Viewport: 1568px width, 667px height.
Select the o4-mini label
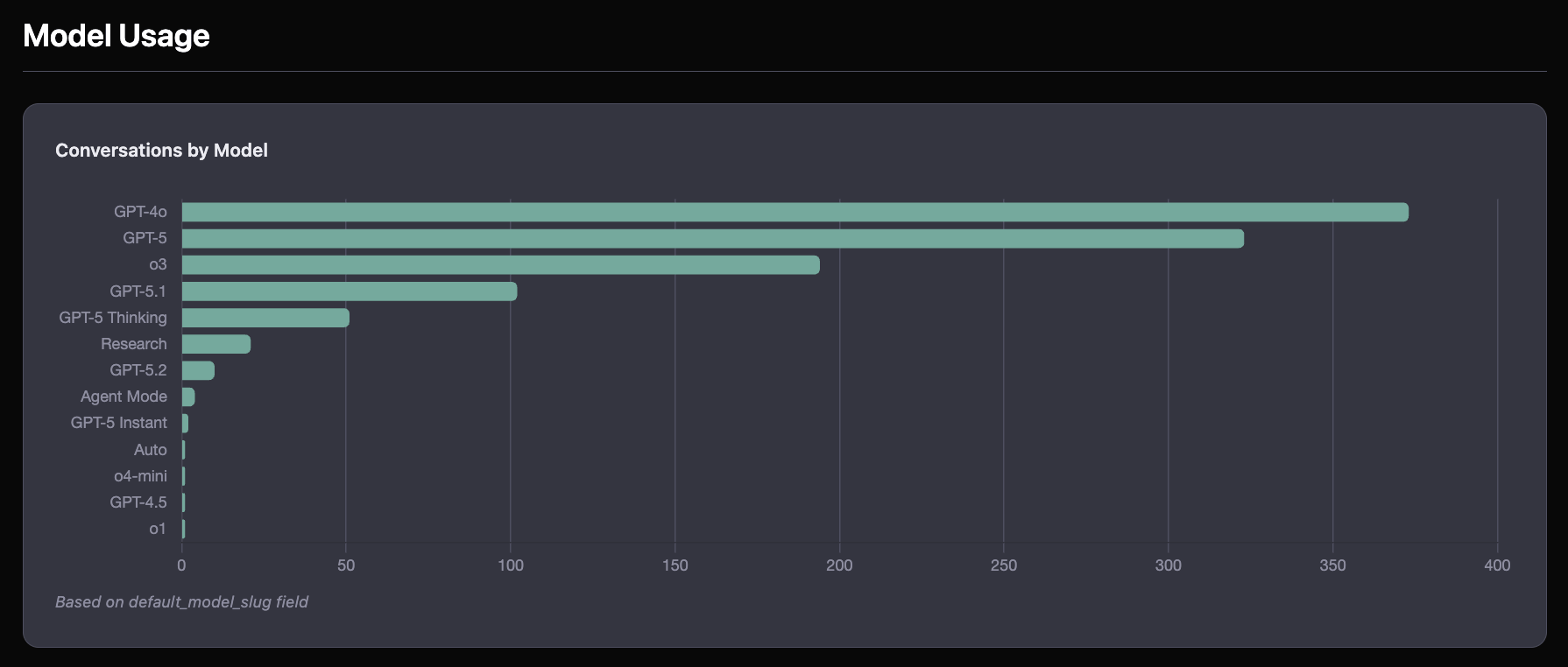coord(140,476)
